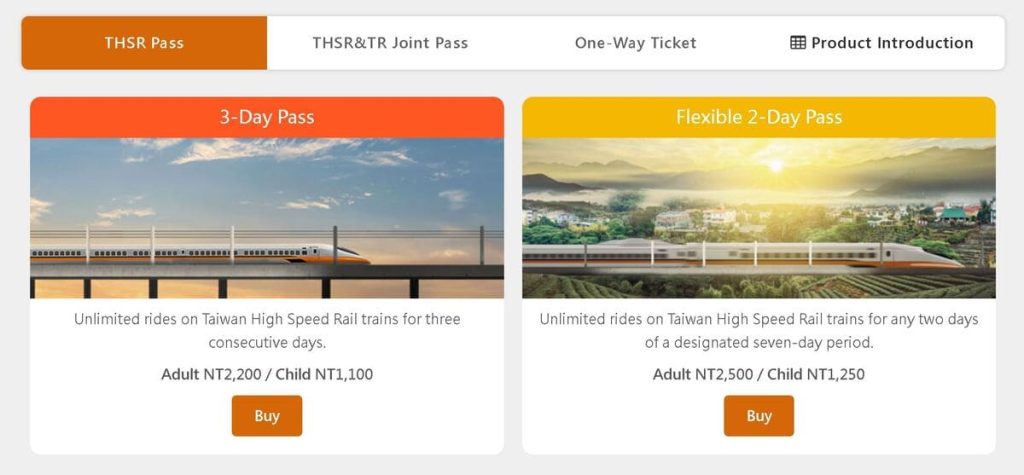The width and height of the screenshot is (1024, 475).
Task: Click the three consecutive days description text
Action: pos(267,331)
